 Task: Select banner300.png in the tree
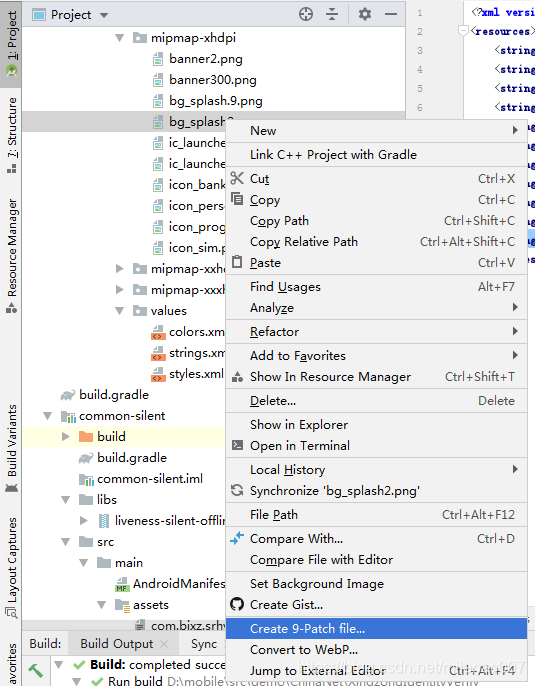213,80
